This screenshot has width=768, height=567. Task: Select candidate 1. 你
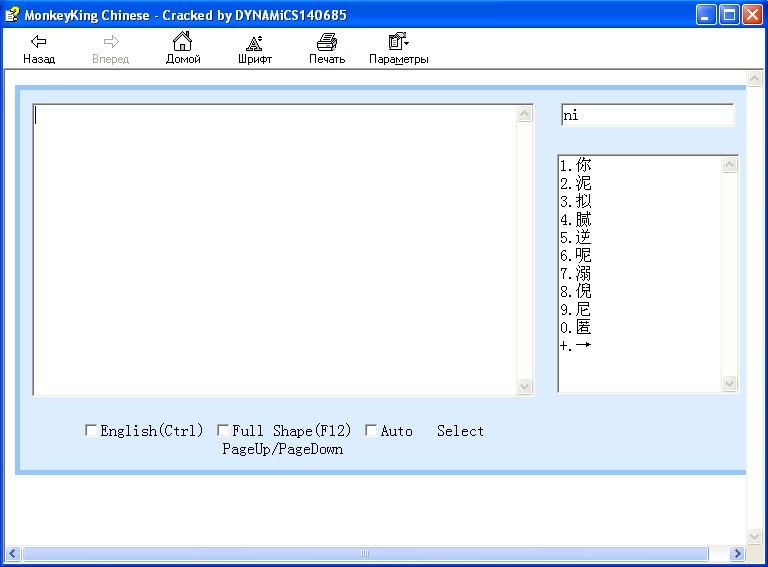coord(576,165)
